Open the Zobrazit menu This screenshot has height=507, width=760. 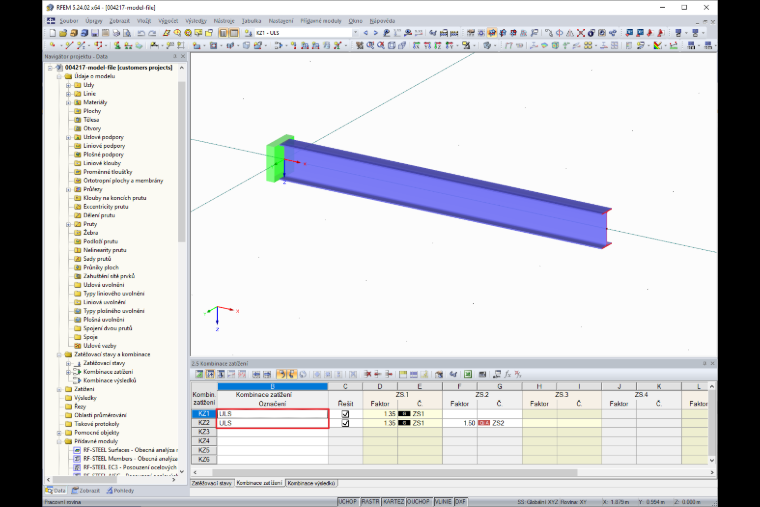pyautogui.click(x=119, y=21)
